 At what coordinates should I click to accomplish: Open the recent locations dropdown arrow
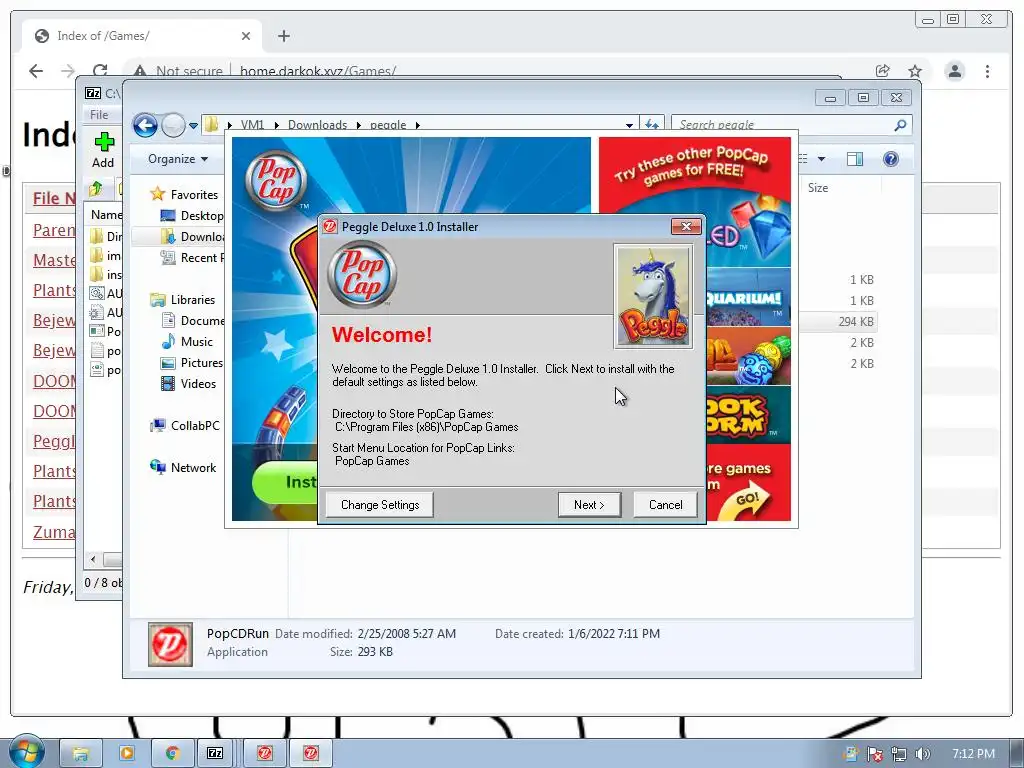(193, 125)
